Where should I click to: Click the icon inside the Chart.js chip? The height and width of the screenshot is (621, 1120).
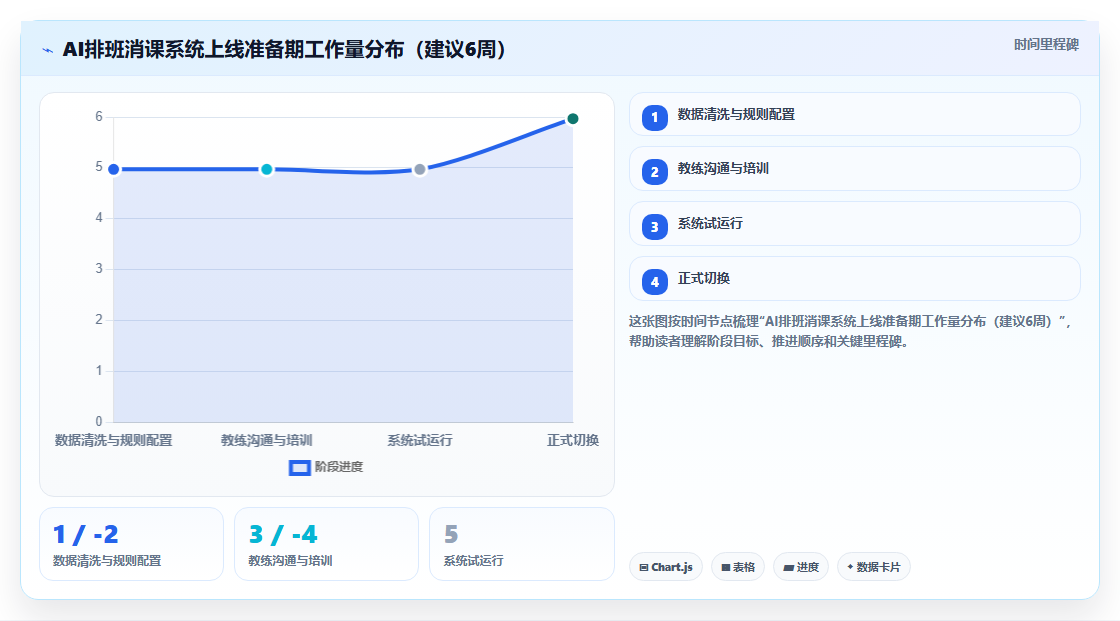pos(644,567)
